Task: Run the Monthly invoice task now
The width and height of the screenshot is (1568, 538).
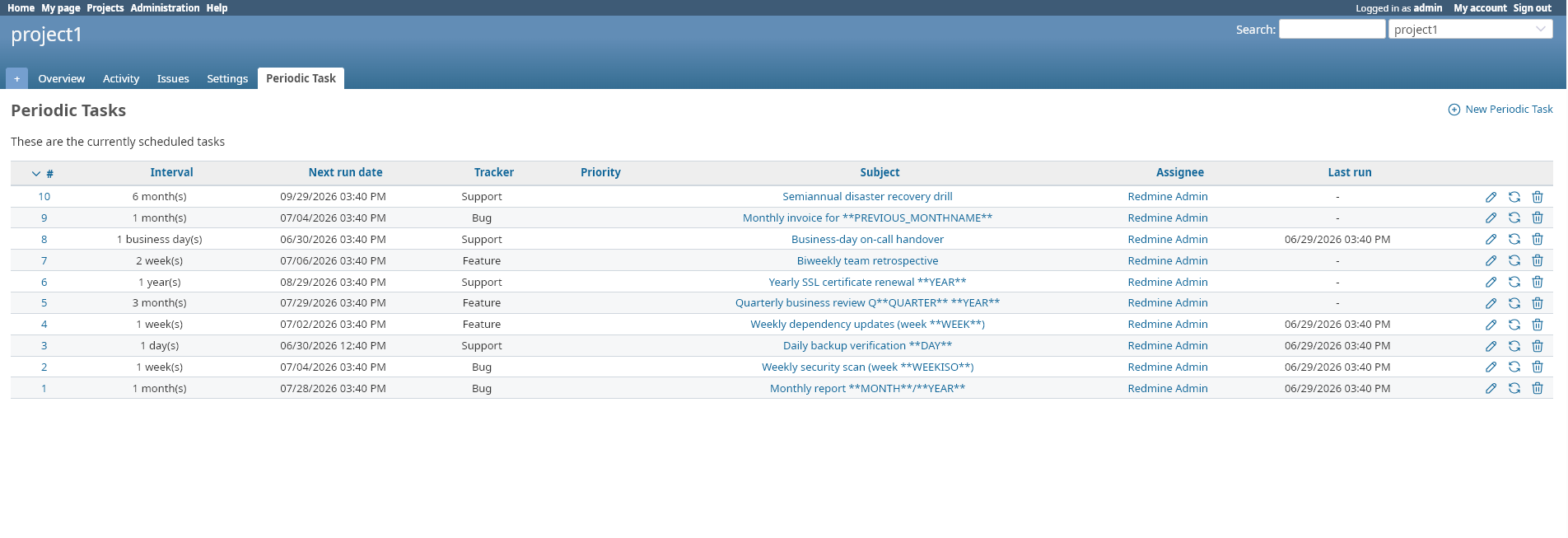Action: (x=1514, y=218)
